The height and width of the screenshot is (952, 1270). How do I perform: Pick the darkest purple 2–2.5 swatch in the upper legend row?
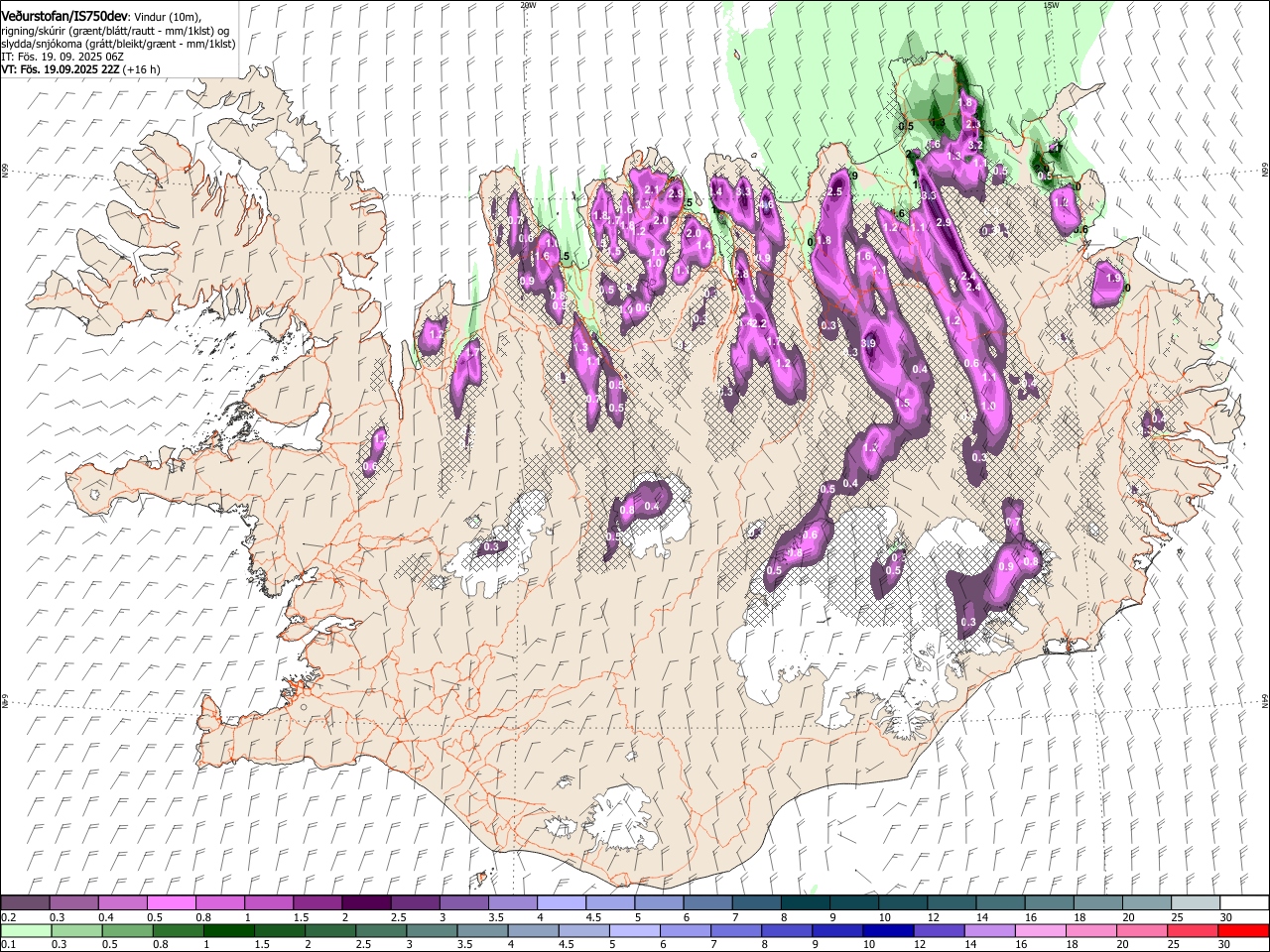(x=365, y=903)
